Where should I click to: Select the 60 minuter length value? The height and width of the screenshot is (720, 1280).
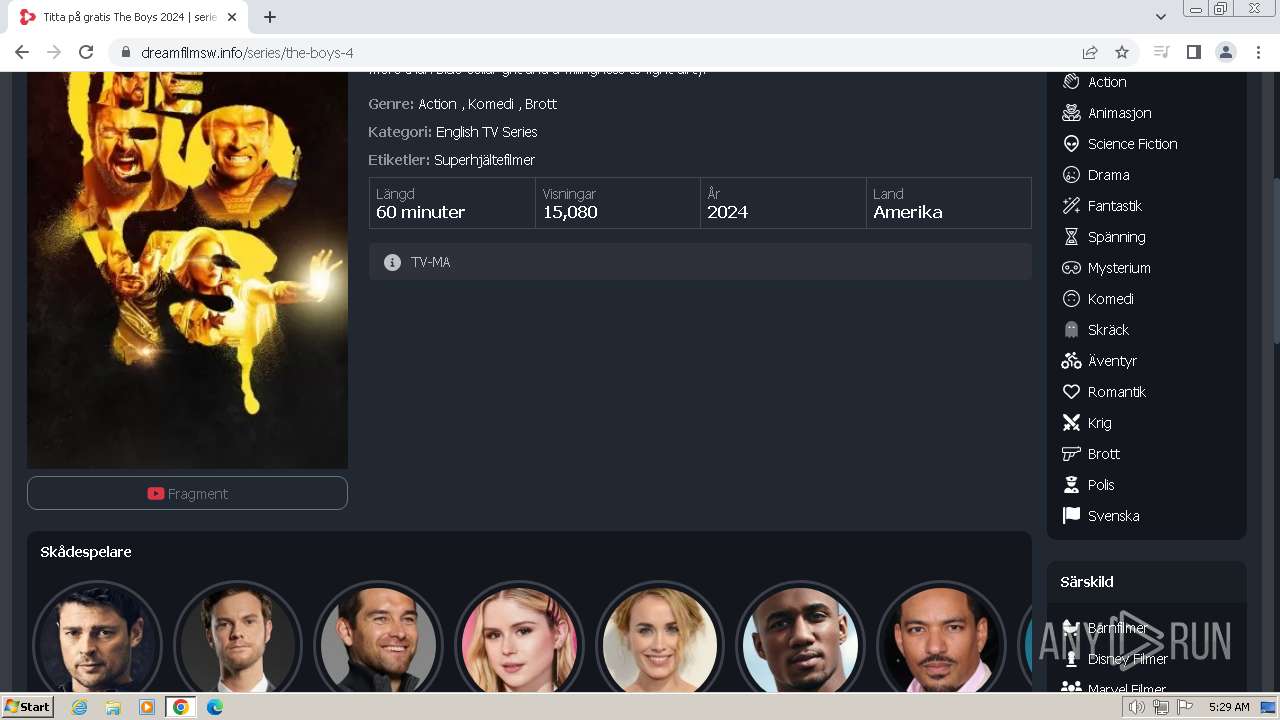point(420,212)
